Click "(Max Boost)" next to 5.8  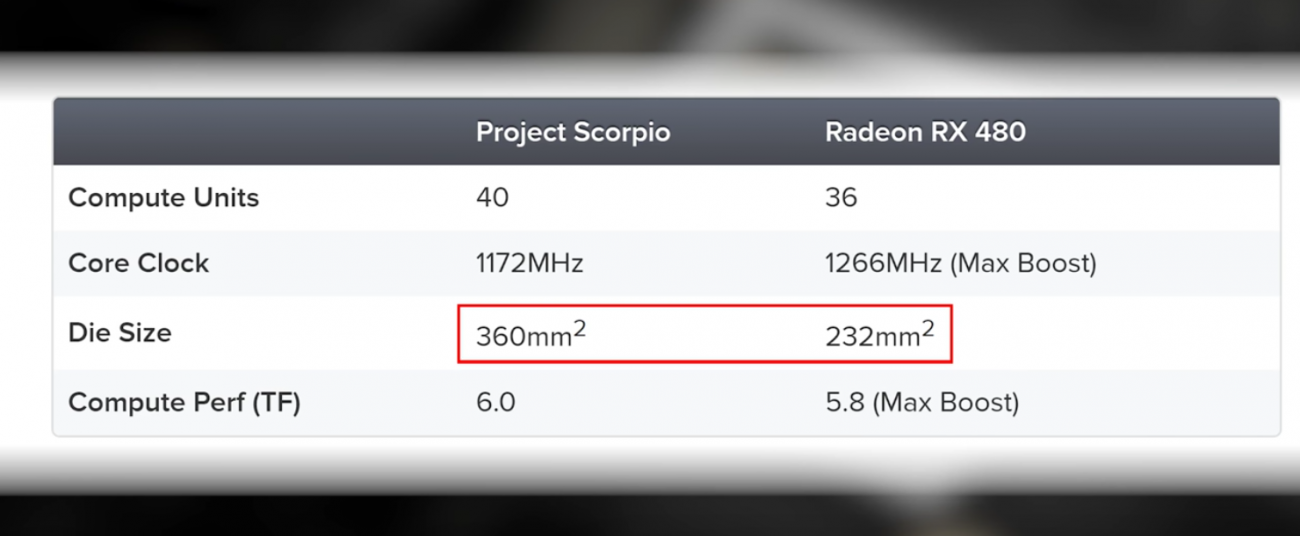point(946,403)
